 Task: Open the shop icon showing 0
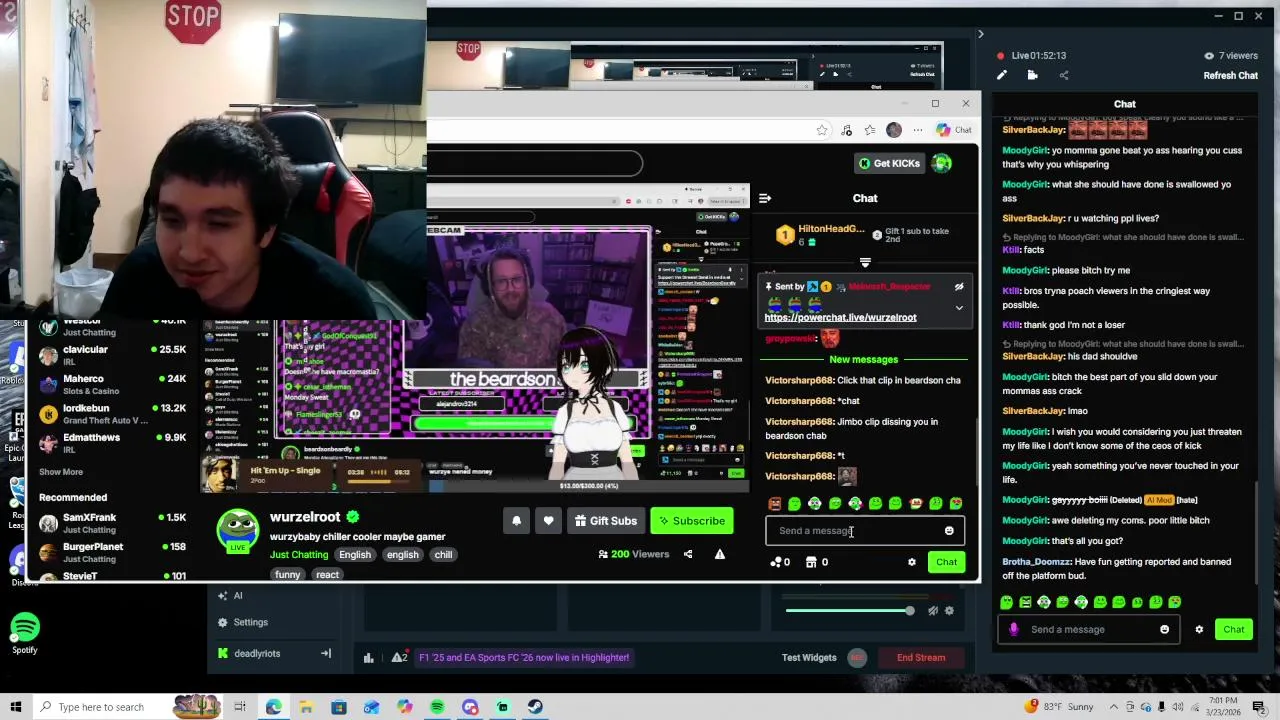[816, 562]
